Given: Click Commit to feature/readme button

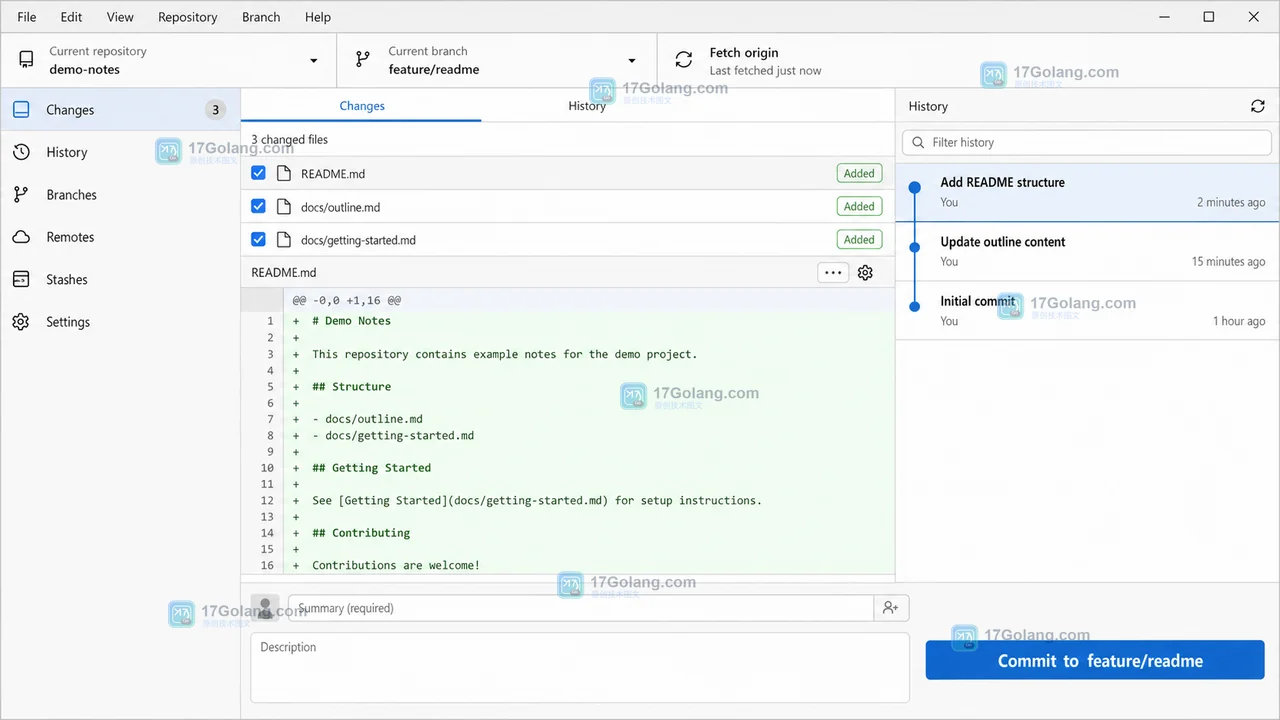Looking at the screenshot, I should (x=1095, y=661).
